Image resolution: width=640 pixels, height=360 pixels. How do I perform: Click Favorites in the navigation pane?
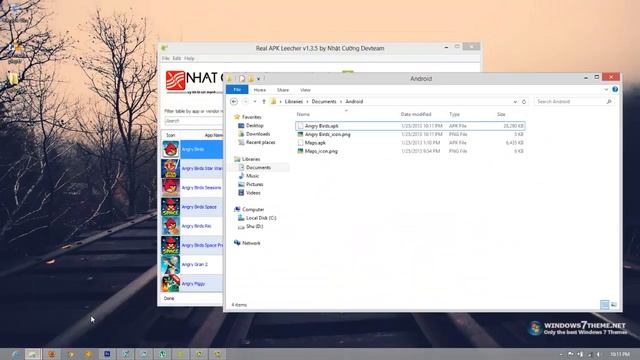251,117
